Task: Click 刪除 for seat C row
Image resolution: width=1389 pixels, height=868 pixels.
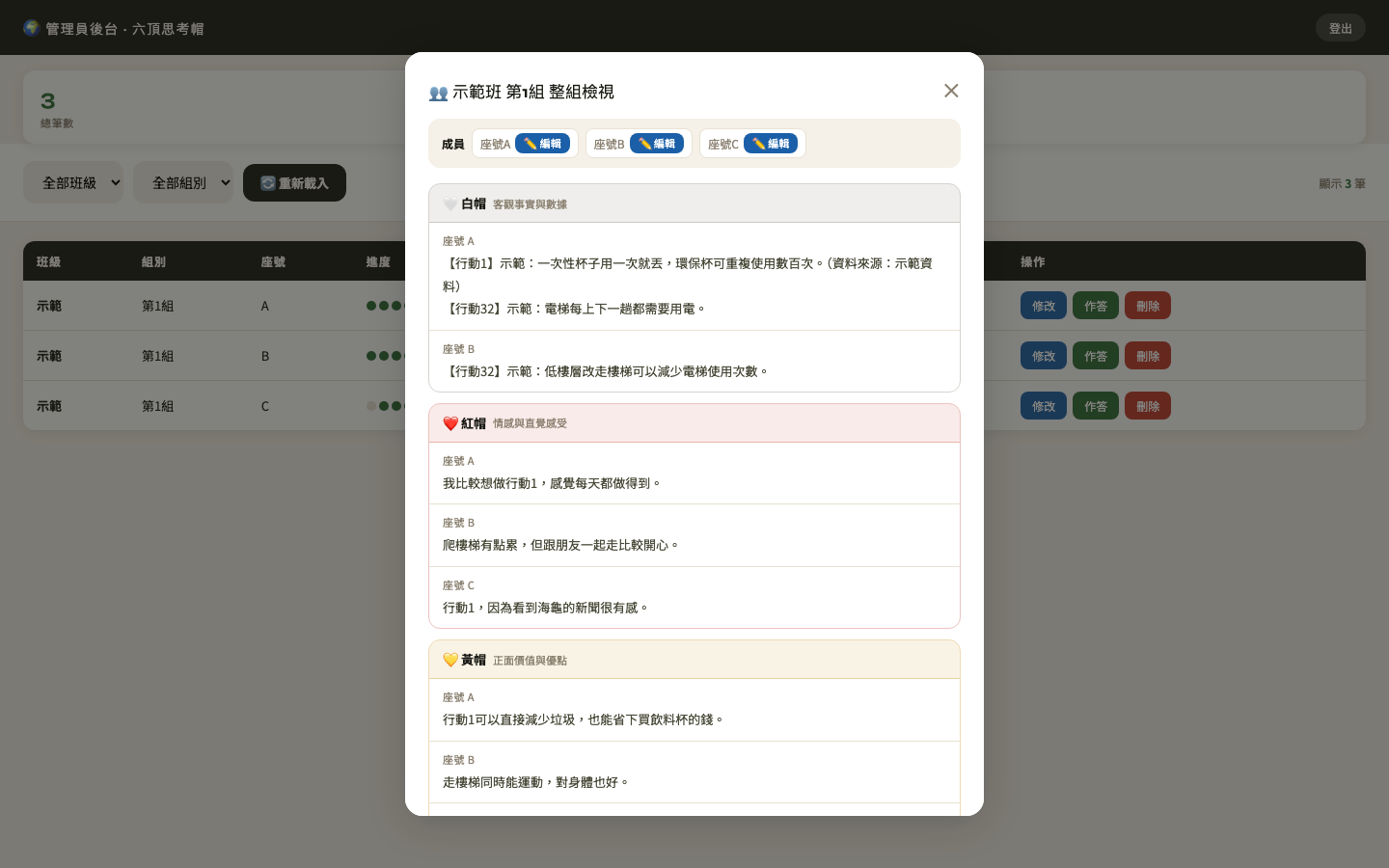Action: pyautogui.click(x=1148, y=406)
